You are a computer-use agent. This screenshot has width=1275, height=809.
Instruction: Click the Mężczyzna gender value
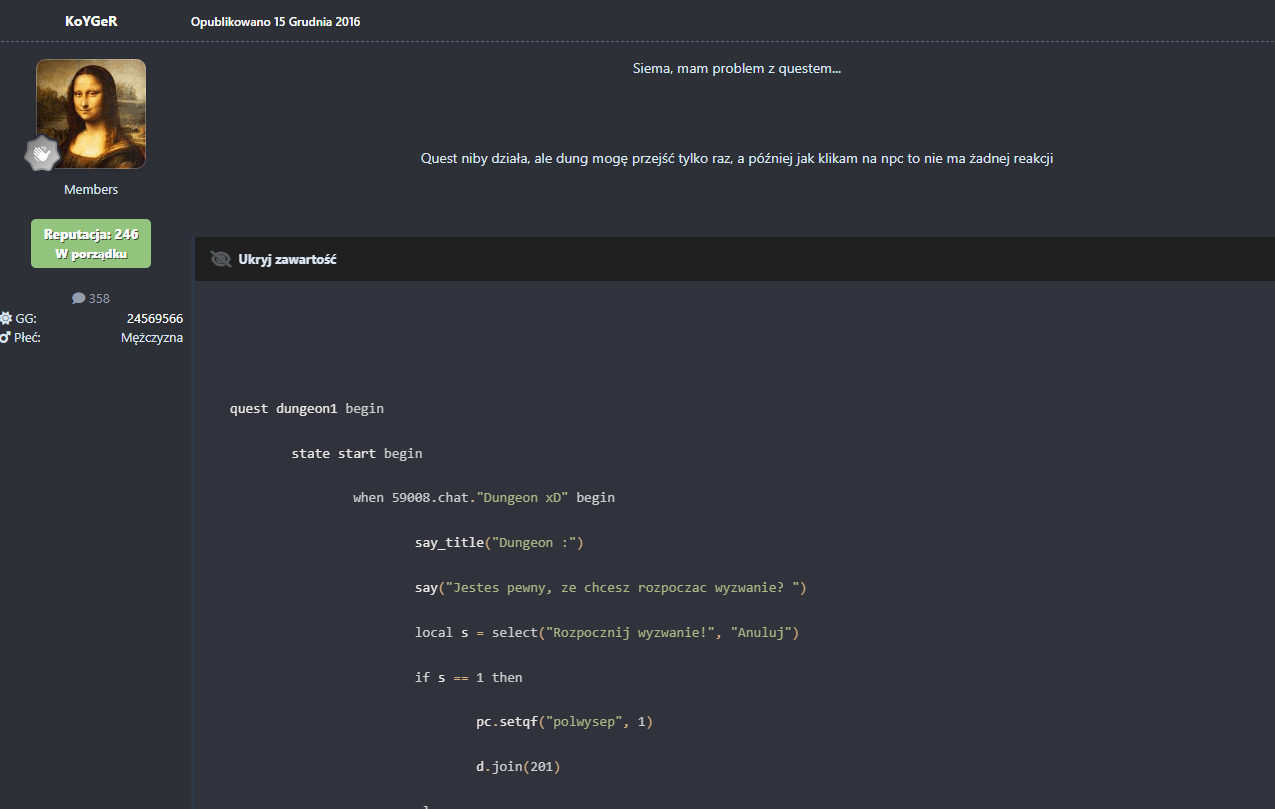152,338
